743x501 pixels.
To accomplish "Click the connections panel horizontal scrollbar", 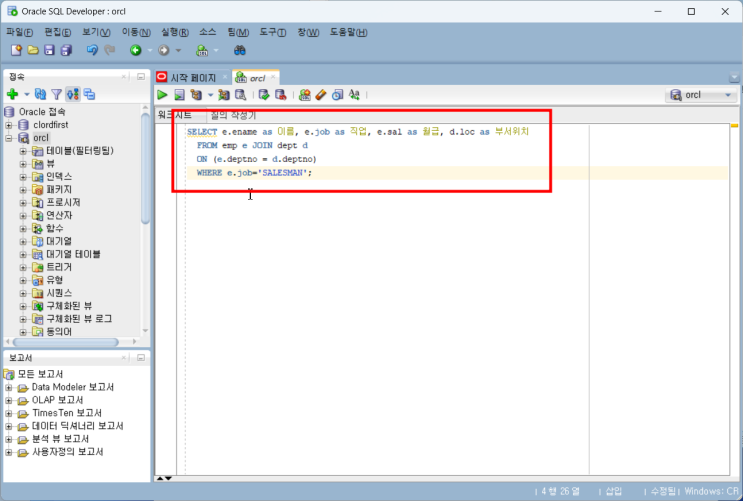I will click(65, 342).
